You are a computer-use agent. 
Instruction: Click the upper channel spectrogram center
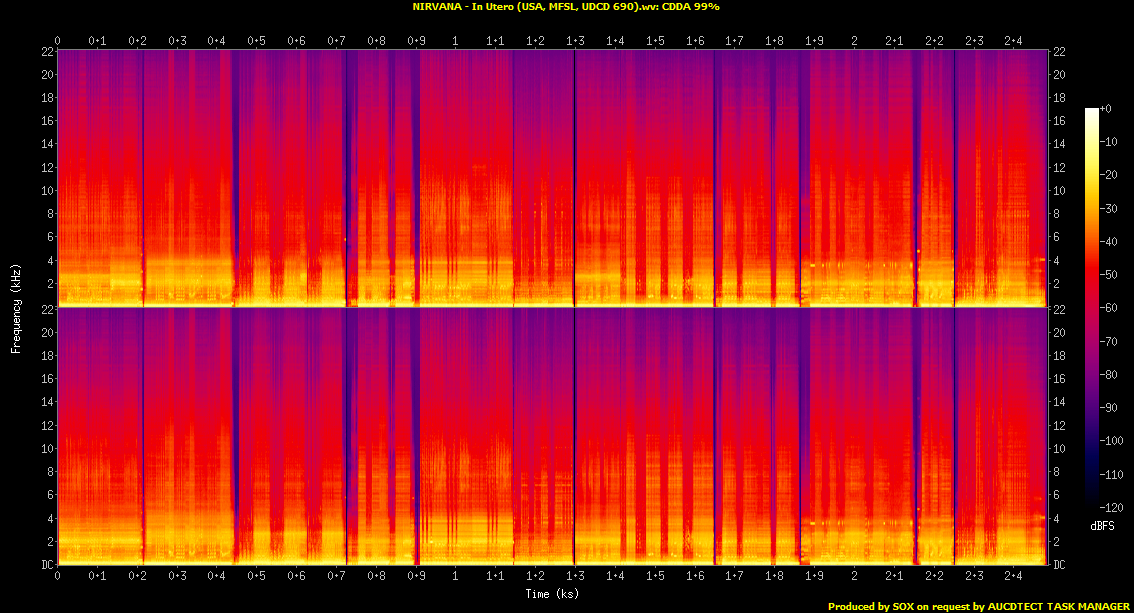[x=552, y=178]
